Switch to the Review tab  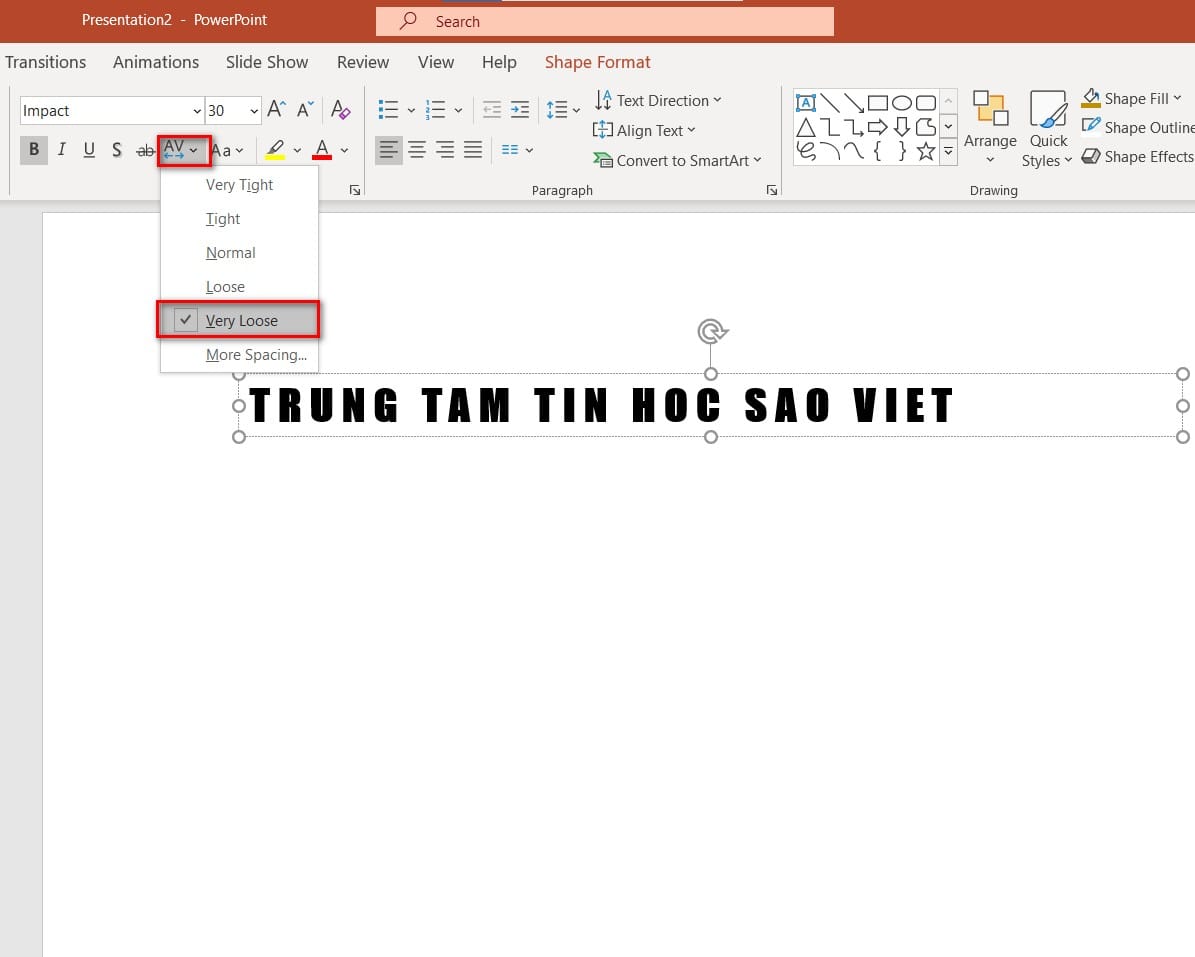(363, 62)
